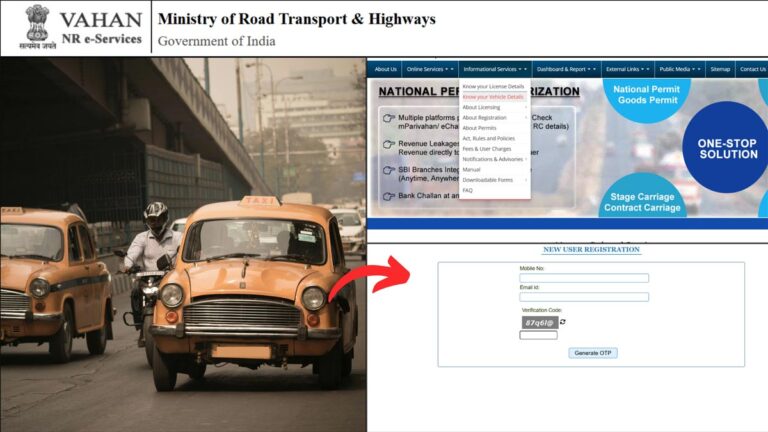
Task: Expand the Downloadable Forms submenu
Action: [495, 180]
